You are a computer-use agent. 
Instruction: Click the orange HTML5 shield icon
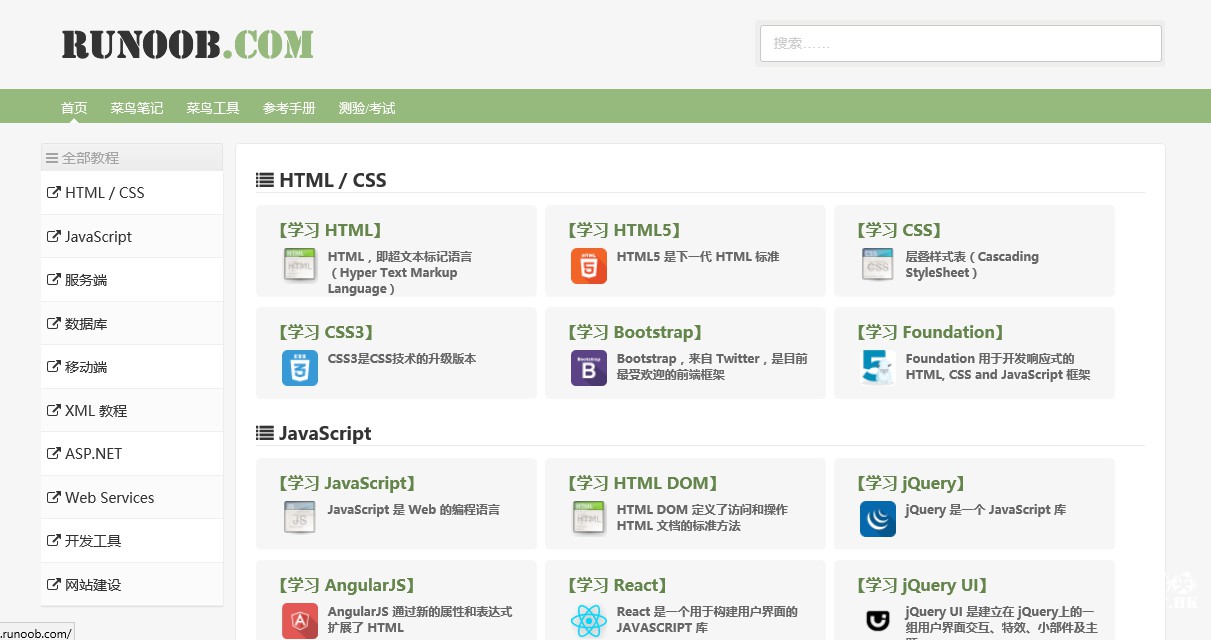click(589, 265)
